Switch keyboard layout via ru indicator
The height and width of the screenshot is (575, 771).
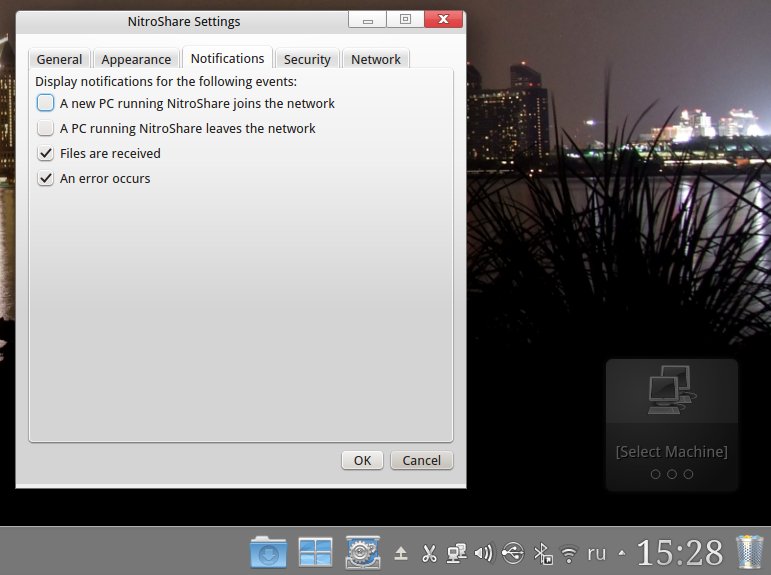(596, 554)
